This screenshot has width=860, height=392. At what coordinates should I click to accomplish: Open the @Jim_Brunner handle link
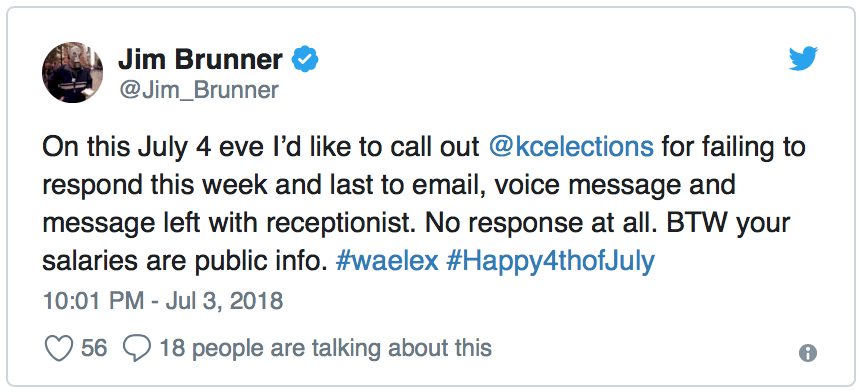199,90
